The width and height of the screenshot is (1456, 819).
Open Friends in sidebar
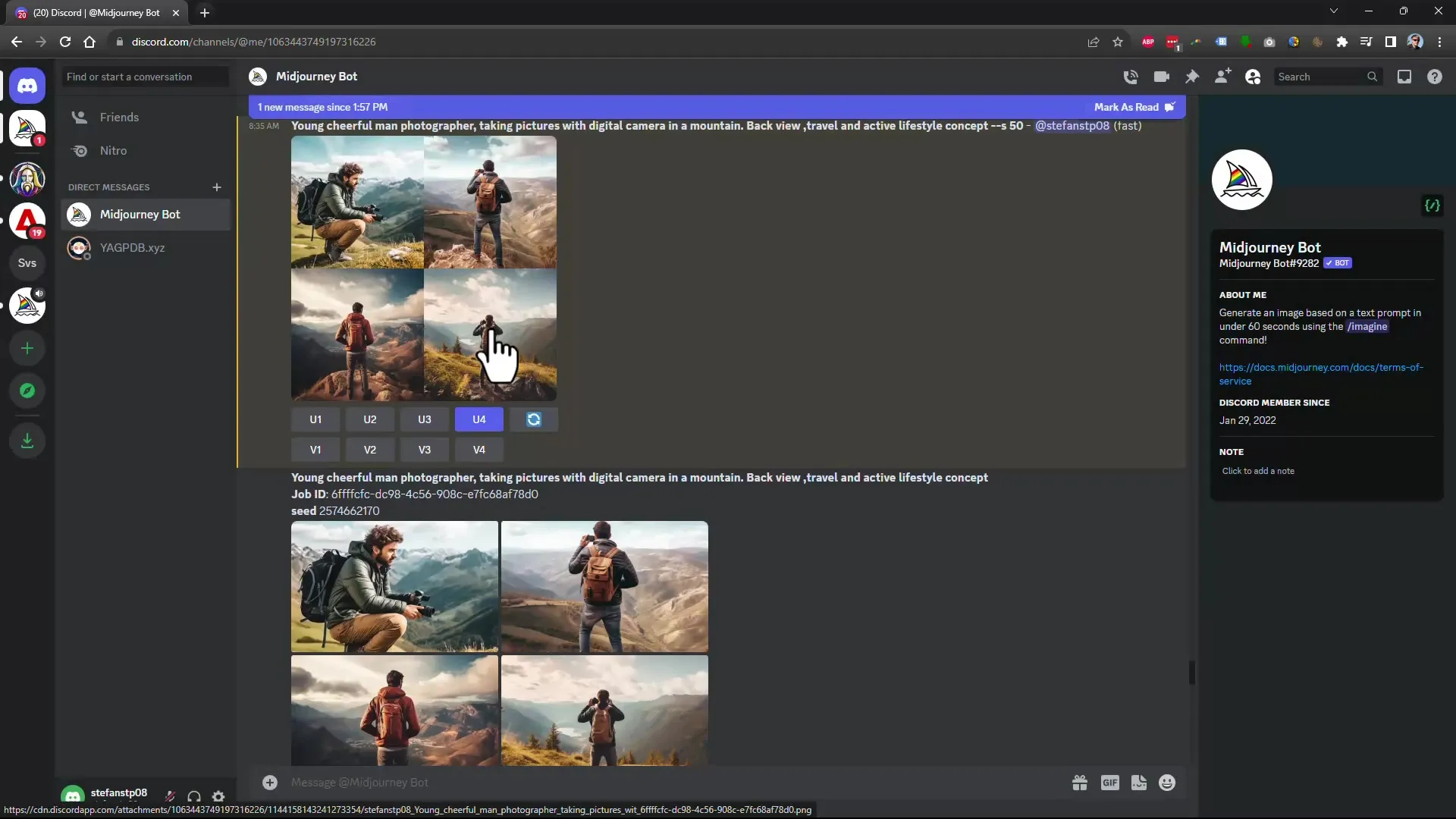tap(146, 118)
